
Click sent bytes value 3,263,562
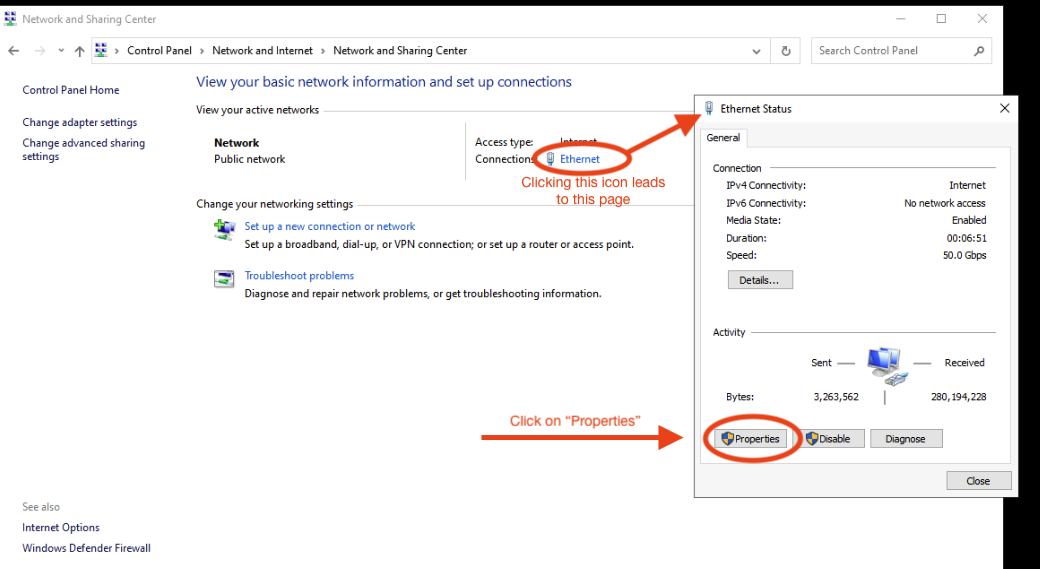tap(836, 397)
